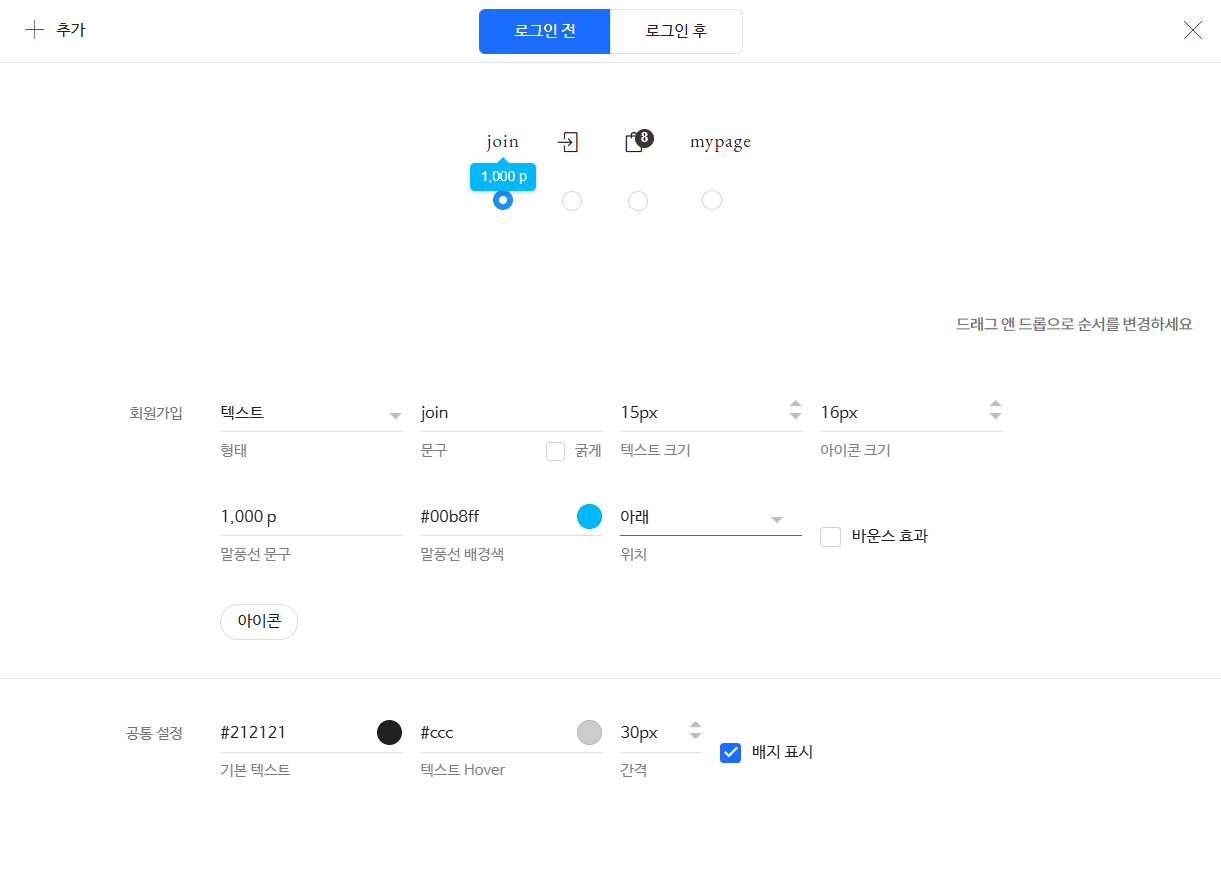Switch to the 로그인 후 tab
Screen dimensions: 1221x882
tap(676, 31)
